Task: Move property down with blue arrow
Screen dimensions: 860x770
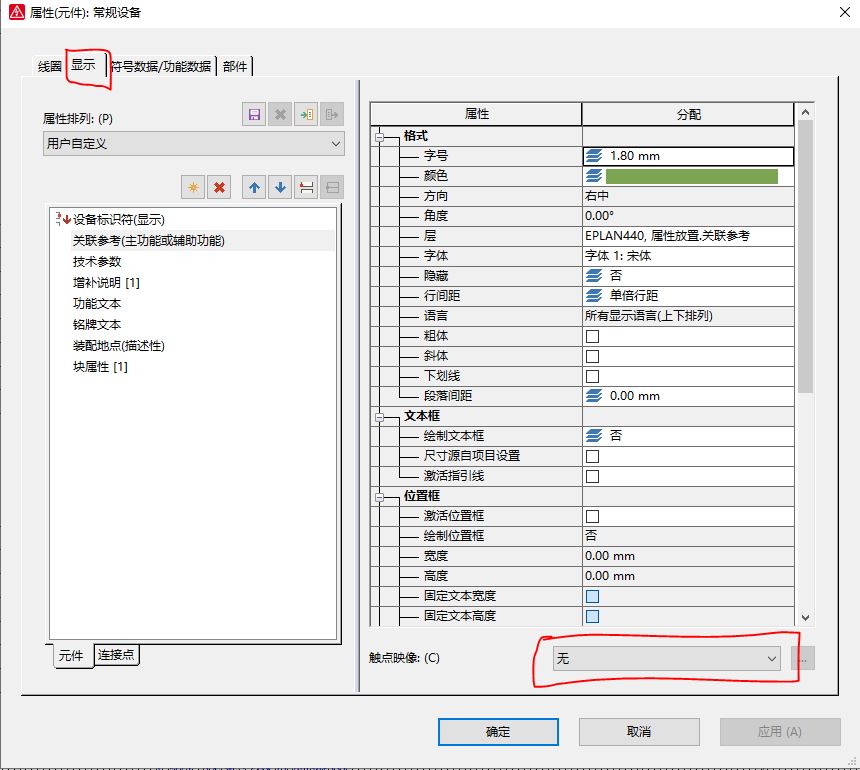Action: pos(280,187)
